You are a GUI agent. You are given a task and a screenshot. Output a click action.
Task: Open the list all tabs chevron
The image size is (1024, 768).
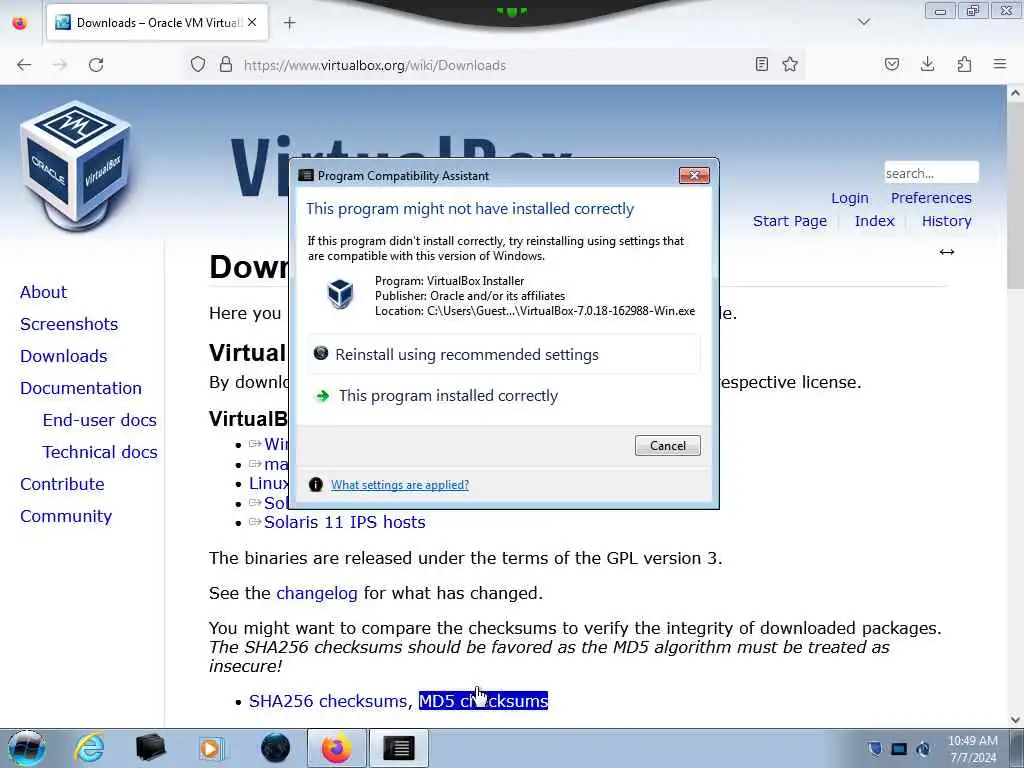coord(864,22)
